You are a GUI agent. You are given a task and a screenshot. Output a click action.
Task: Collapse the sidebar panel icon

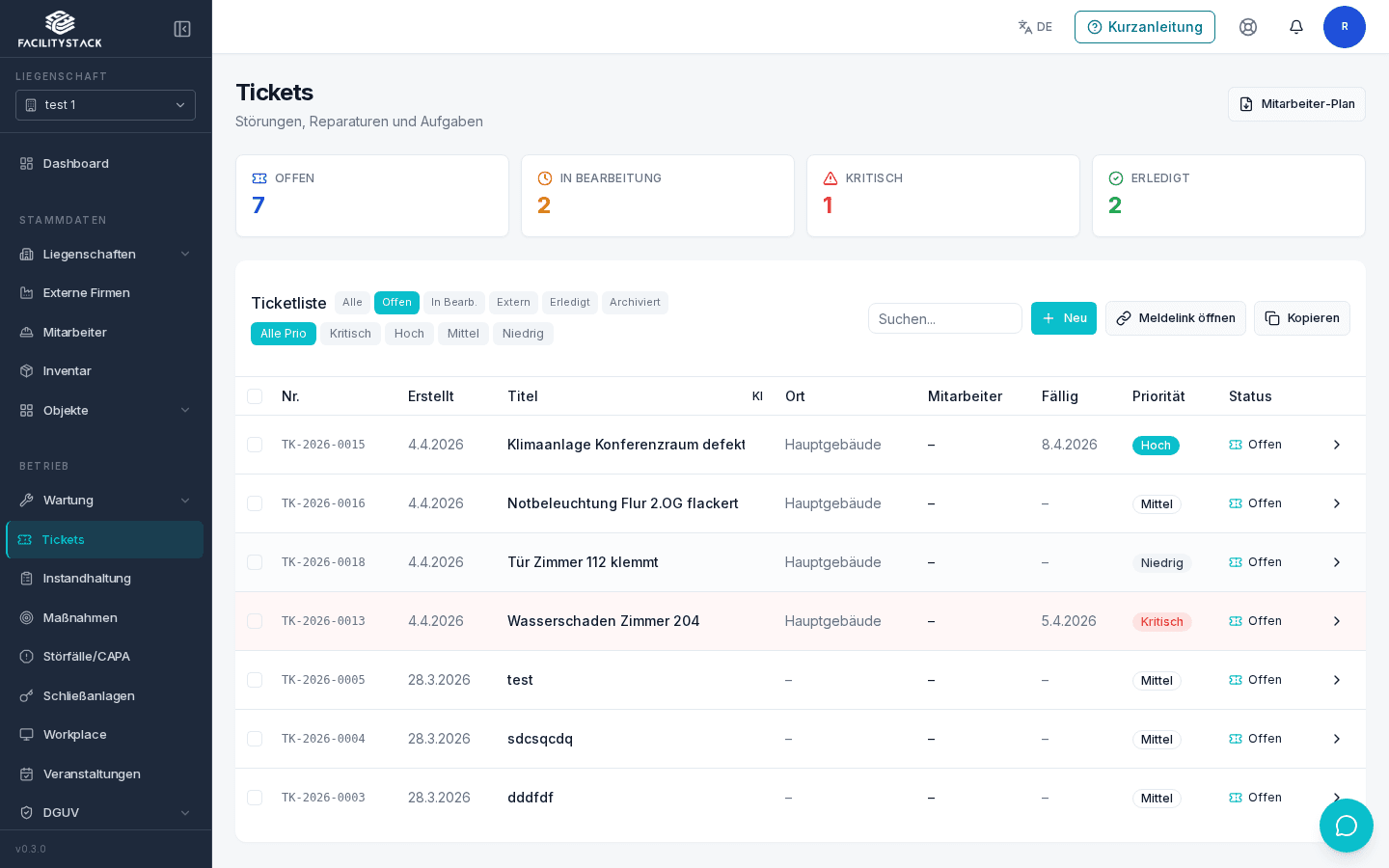point(182,29)
